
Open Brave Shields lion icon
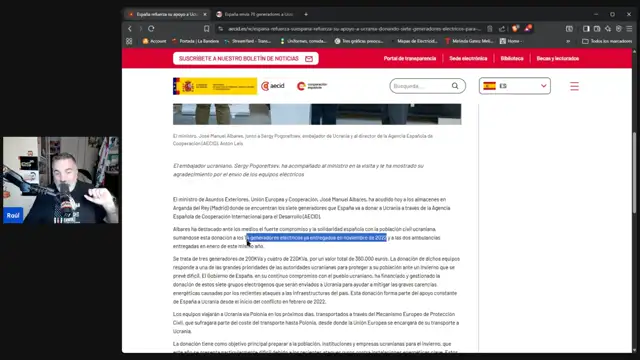[516, 29]
